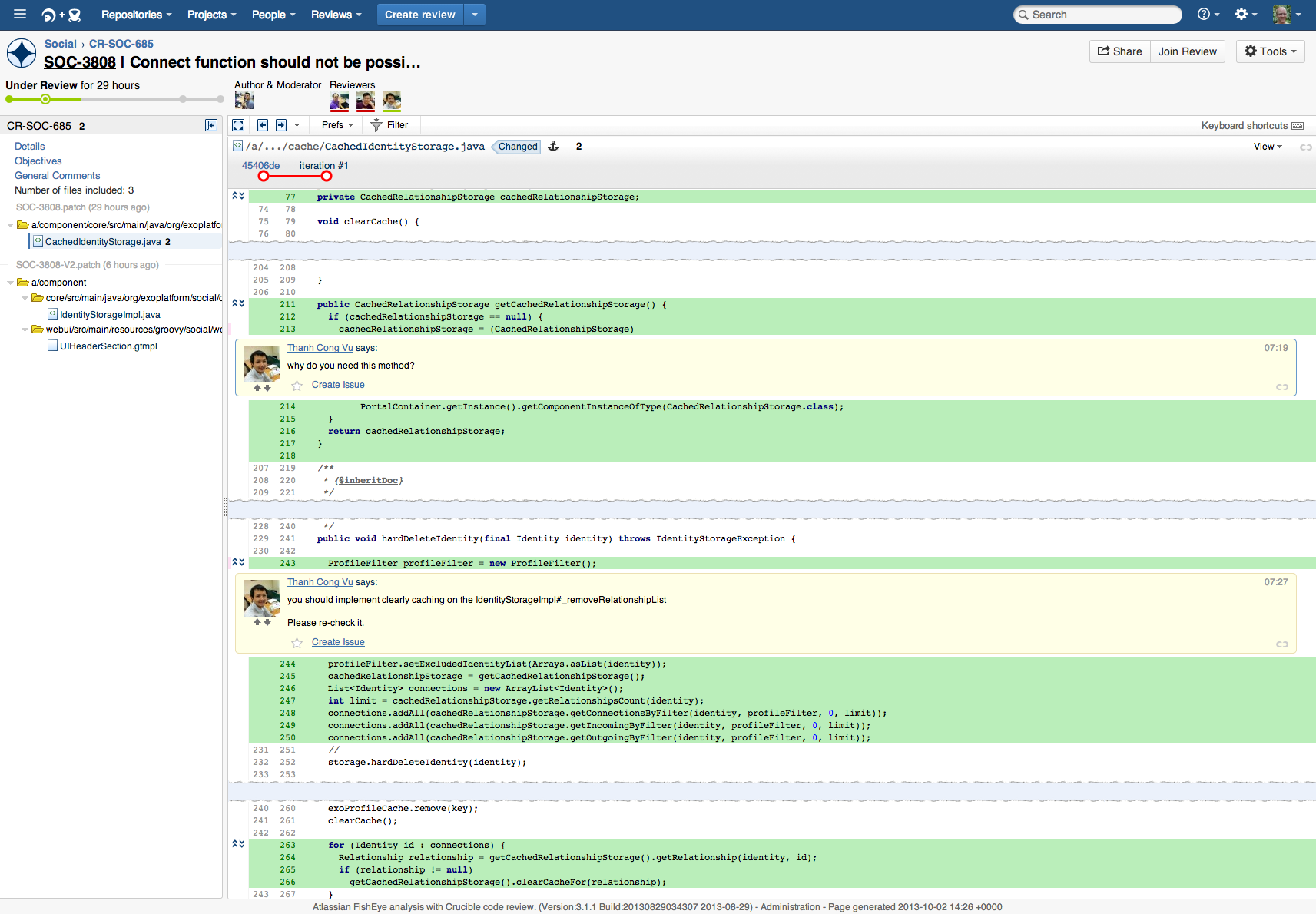This screenshot has width=1316, height=914.
Task: Click the Share button
Action: 1119,51
